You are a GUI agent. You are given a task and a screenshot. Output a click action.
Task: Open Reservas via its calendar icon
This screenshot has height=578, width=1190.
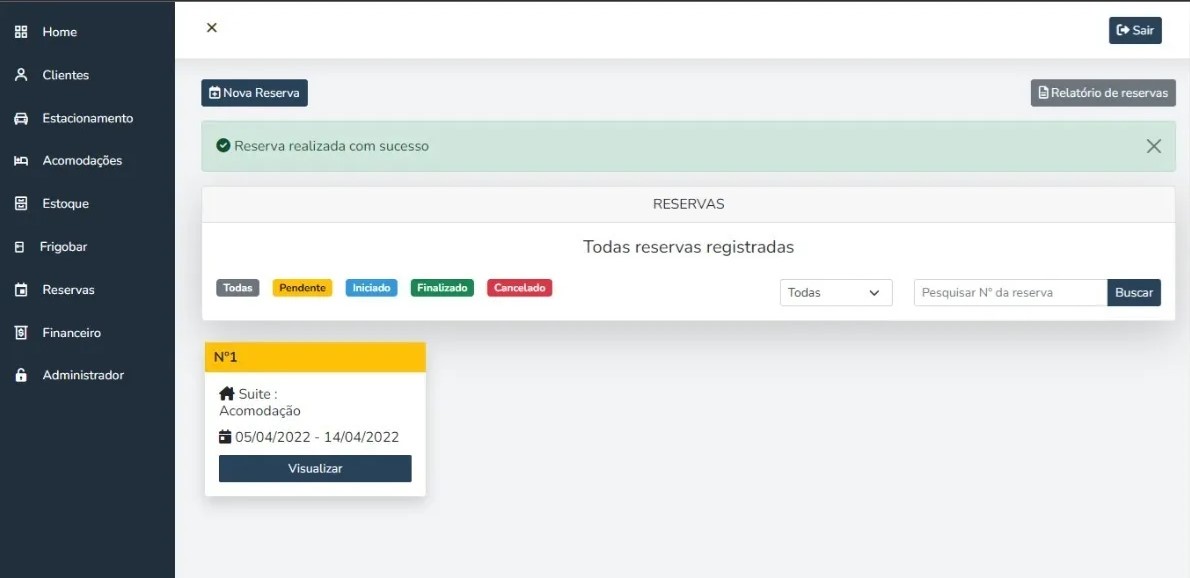(x=23, y=289)
